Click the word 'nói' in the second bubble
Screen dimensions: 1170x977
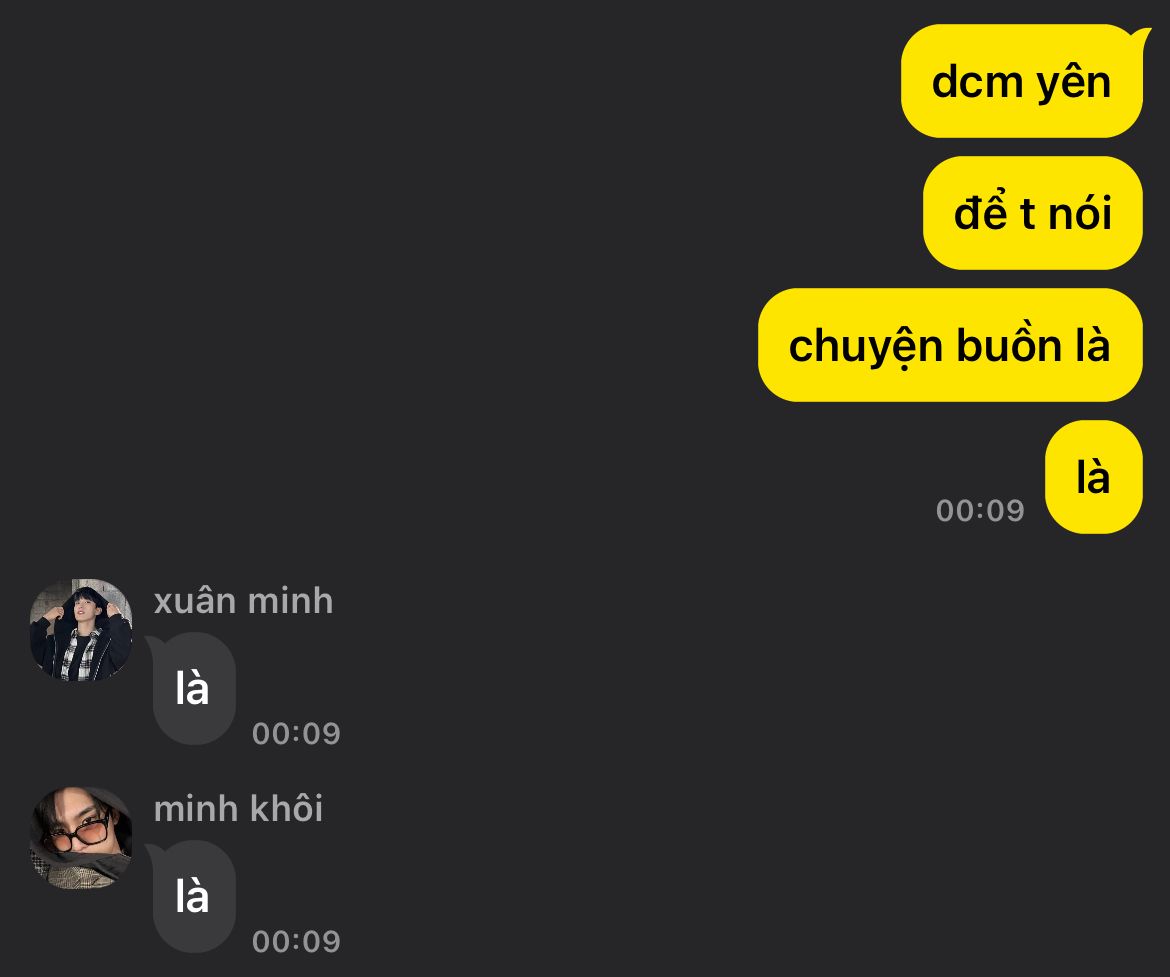click(x=1080, y=213)
